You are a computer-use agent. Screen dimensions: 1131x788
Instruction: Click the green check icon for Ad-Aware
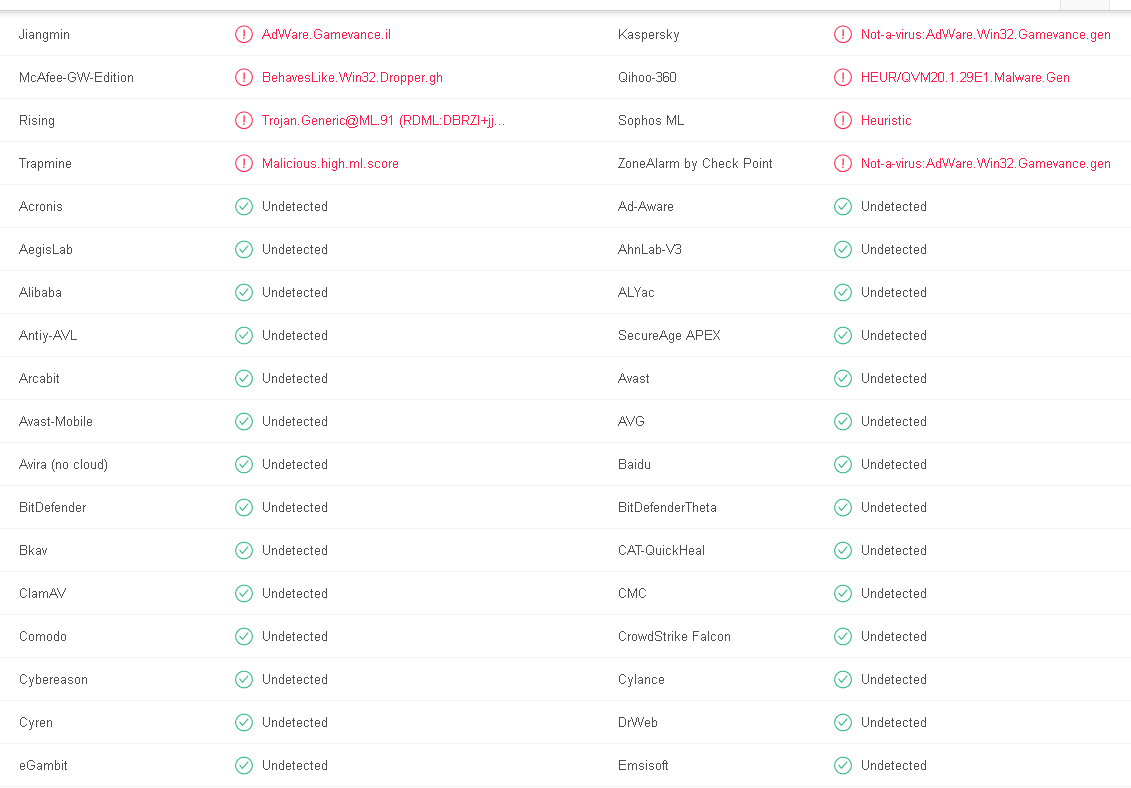coord(842,206)
